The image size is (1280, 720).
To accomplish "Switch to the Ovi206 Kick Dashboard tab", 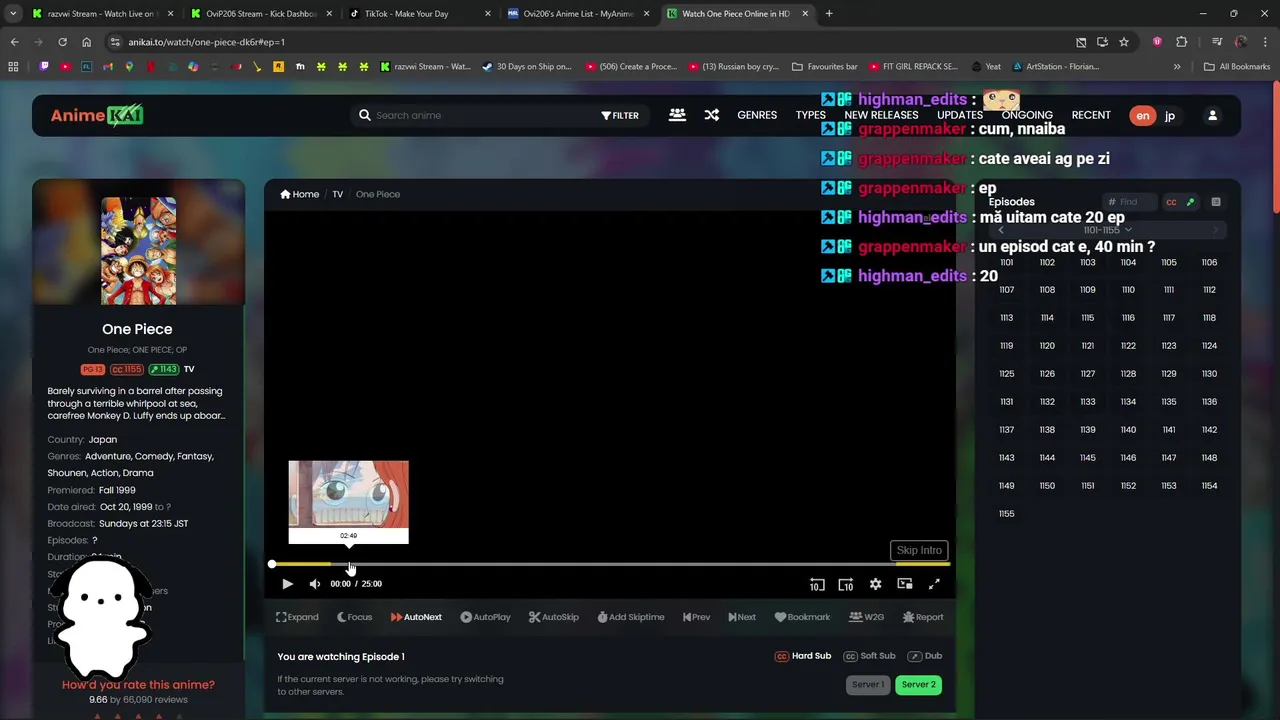I will pyautogui.click(x=262, y=14).
